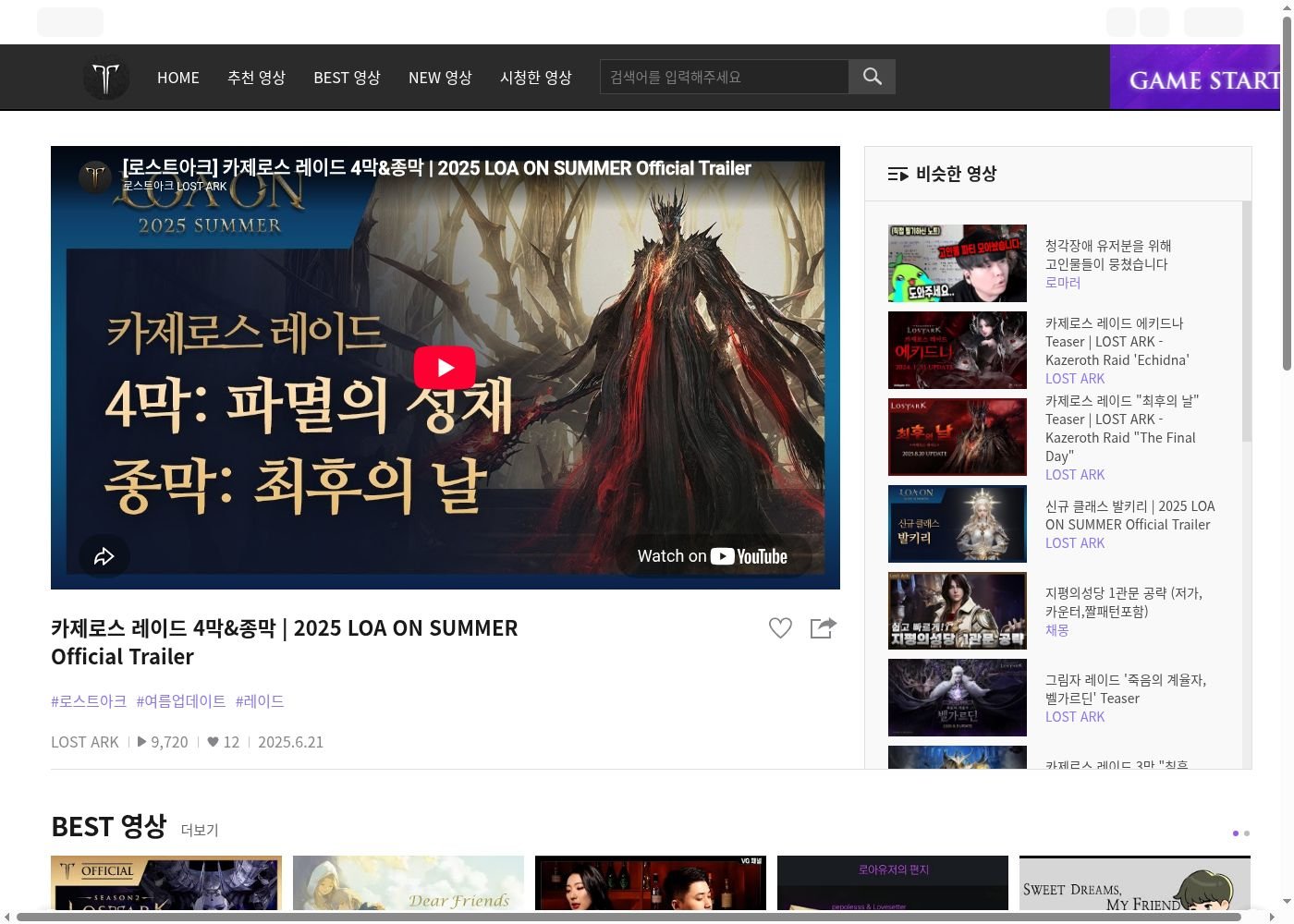
Task: Open the Sweet Dreams, My Friend thumbnail
Action: click(x=1135, y=882)
